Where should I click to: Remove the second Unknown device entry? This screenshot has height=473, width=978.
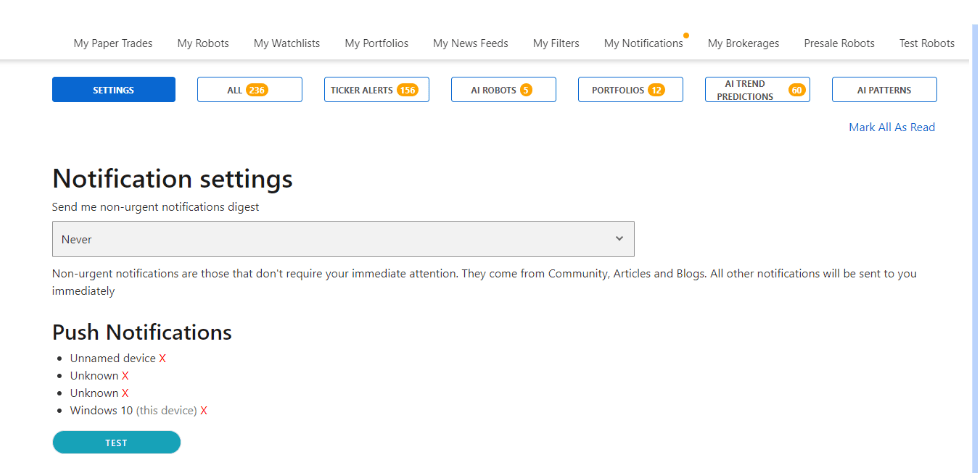point(125,393)
